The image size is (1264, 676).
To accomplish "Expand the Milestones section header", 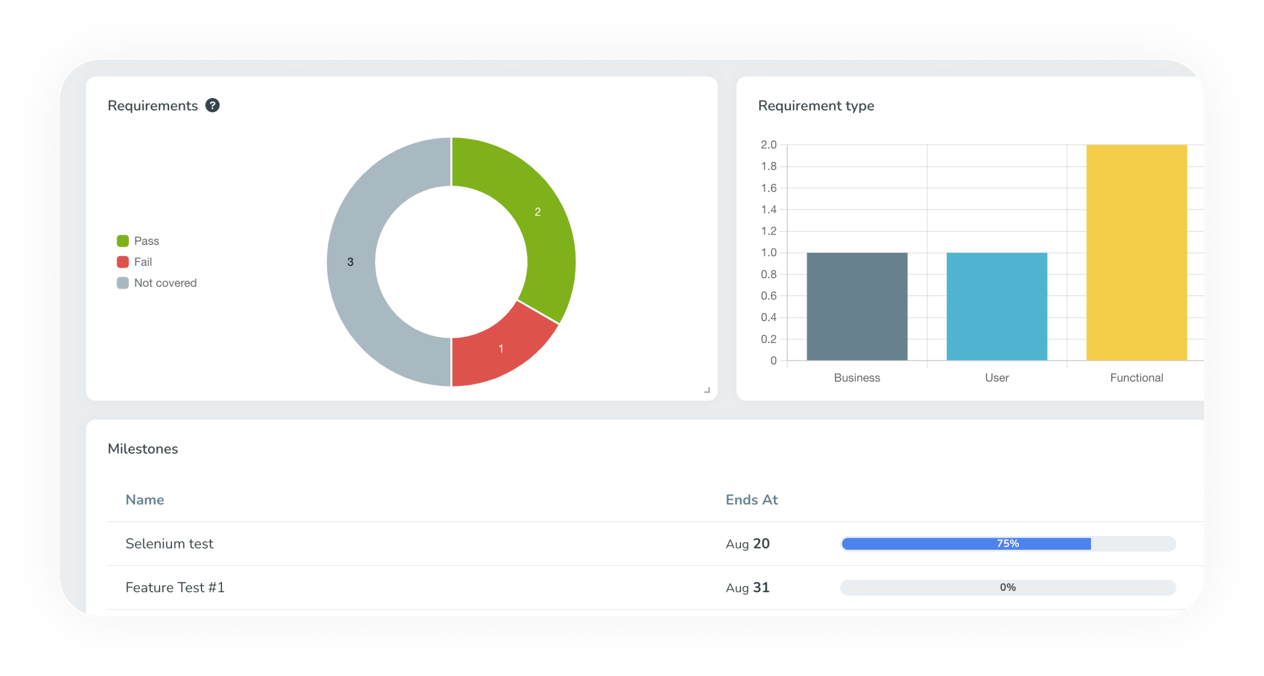I will 143,448.
